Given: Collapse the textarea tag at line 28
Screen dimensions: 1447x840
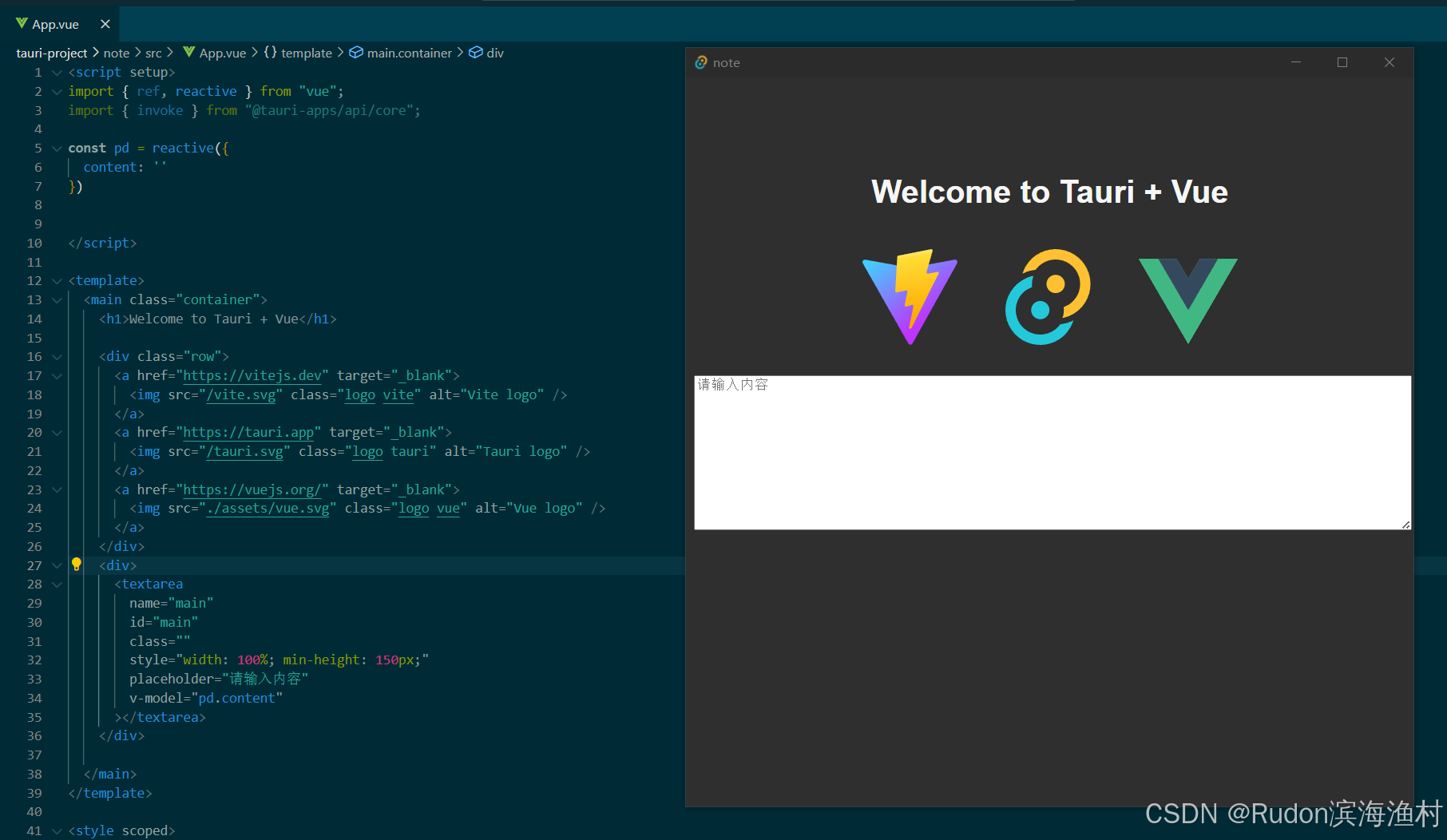Looking at the screenshot, I should [x=57, y=584].
